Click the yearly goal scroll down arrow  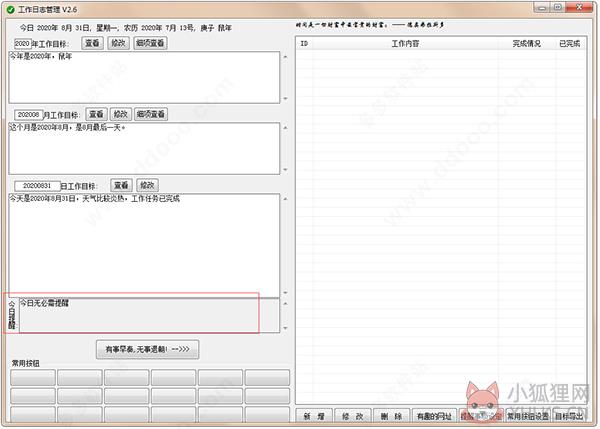[x=285, y=99]
